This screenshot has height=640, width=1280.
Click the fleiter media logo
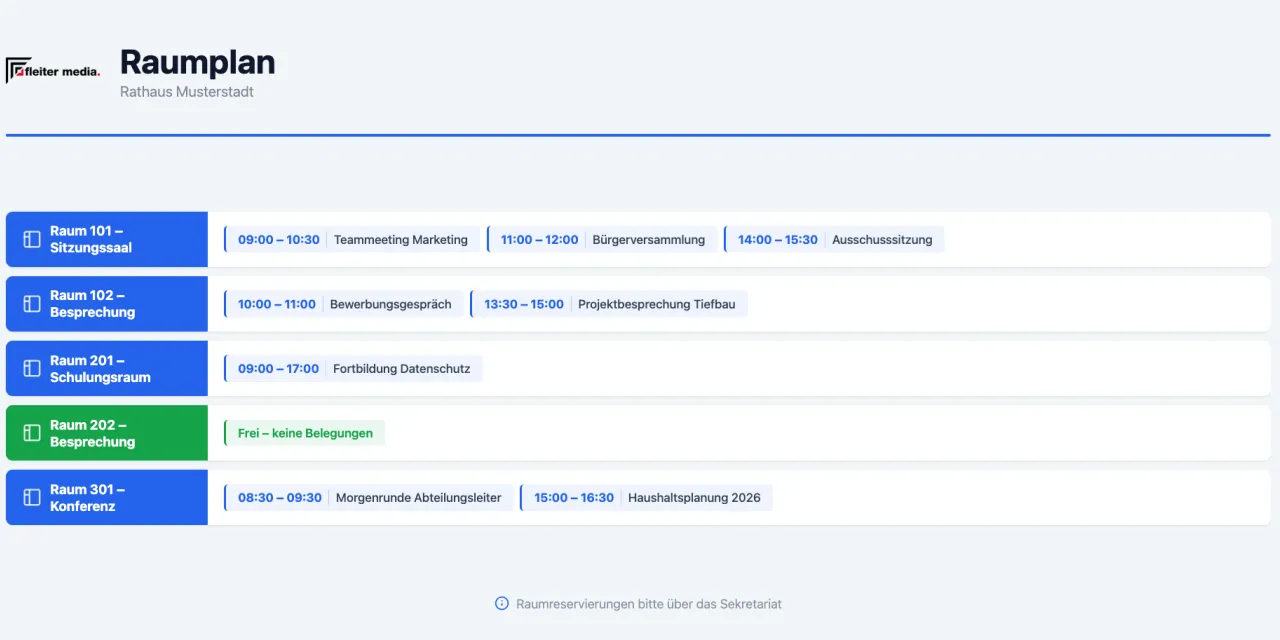53,71
